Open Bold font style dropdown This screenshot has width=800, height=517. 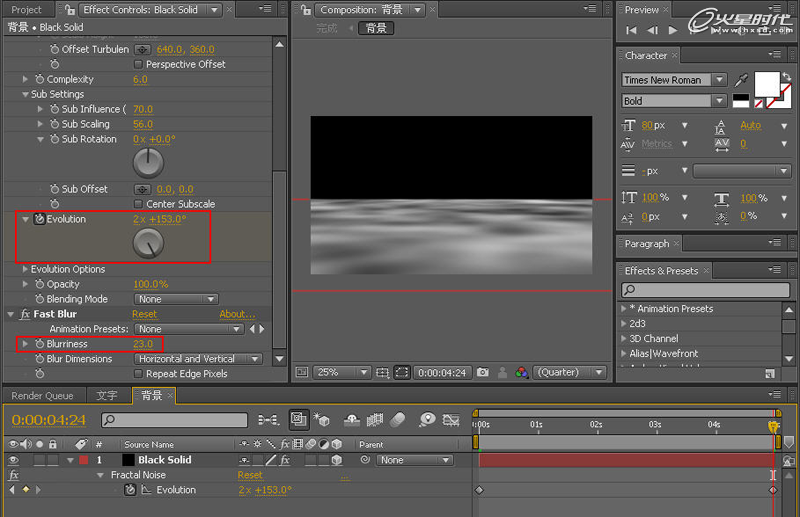[673, 101]
